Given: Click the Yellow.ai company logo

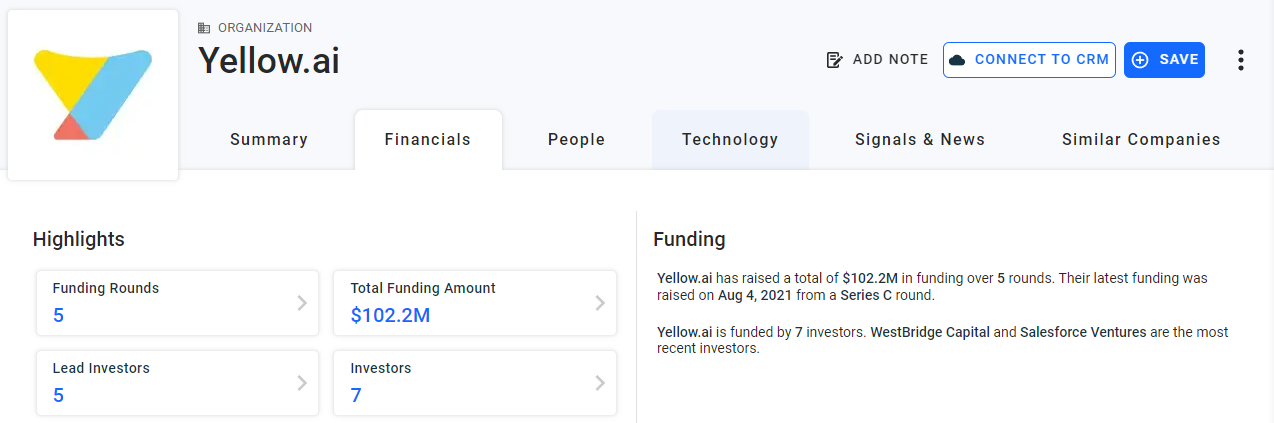Looking at the screenshot, I should pyautogui.click(x=93, y=95).
